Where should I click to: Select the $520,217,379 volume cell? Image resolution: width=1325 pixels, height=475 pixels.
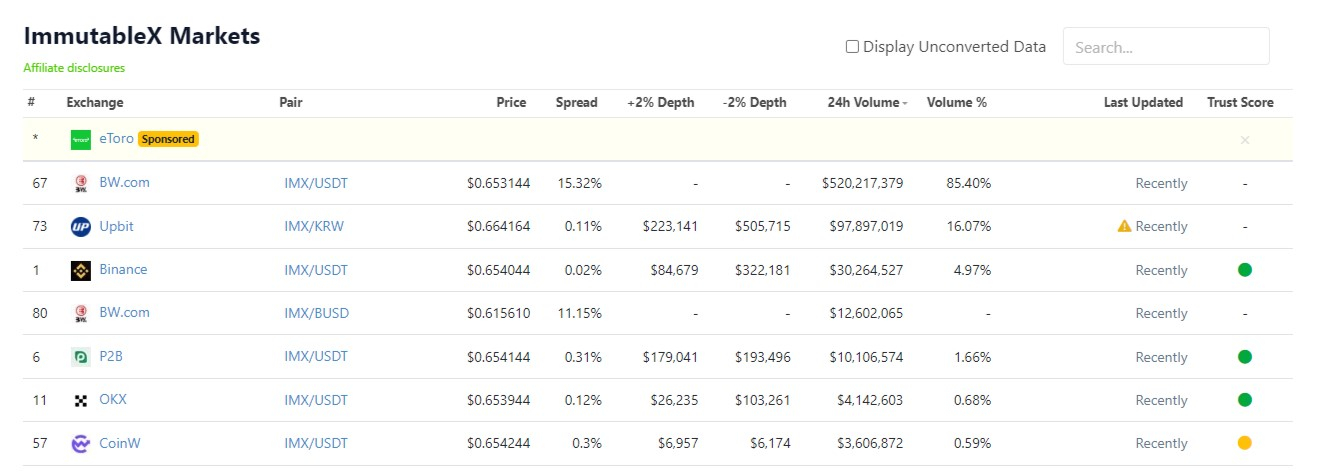click(862, 183)
